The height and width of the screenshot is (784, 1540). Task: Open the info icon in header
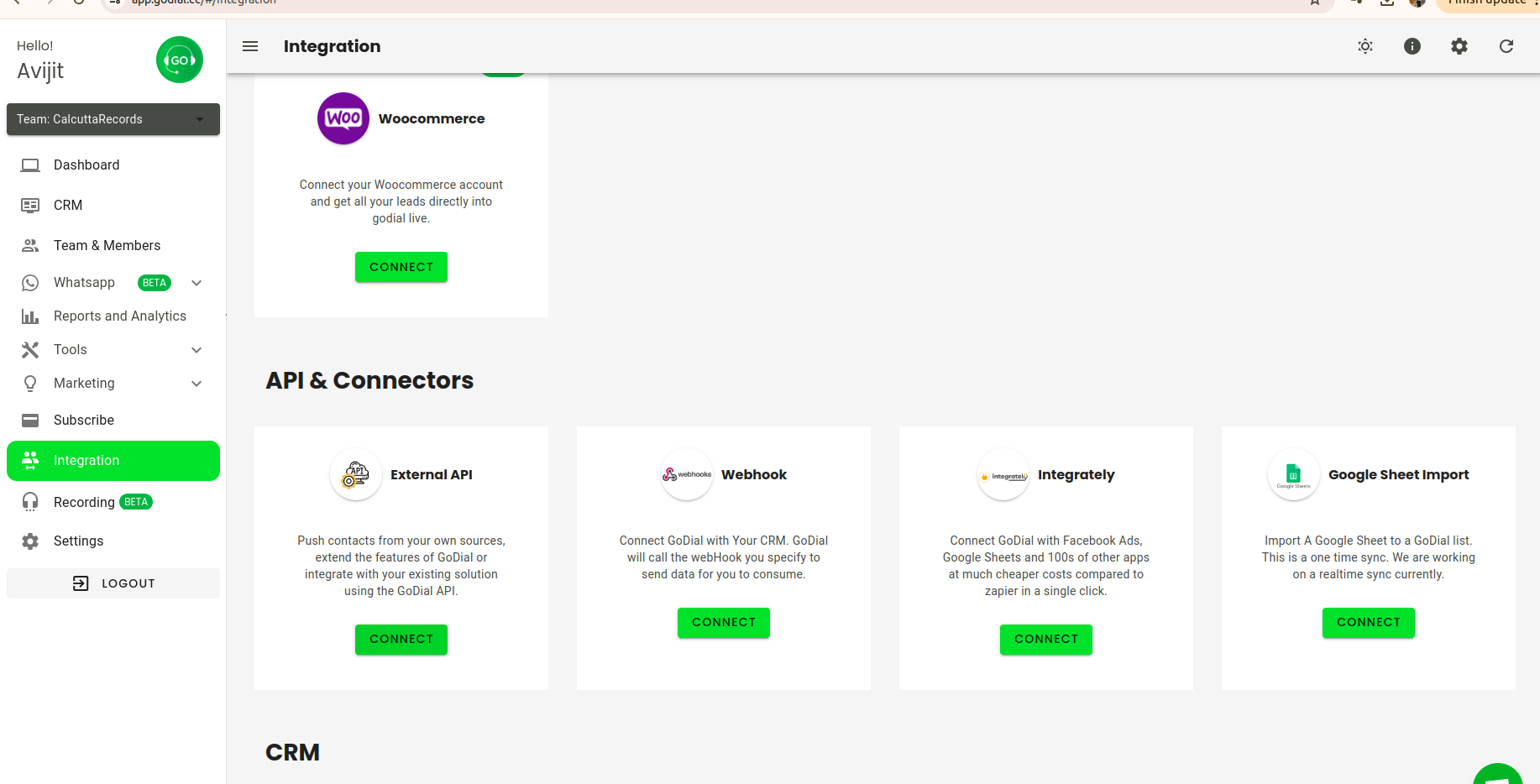pos(1412,46)
